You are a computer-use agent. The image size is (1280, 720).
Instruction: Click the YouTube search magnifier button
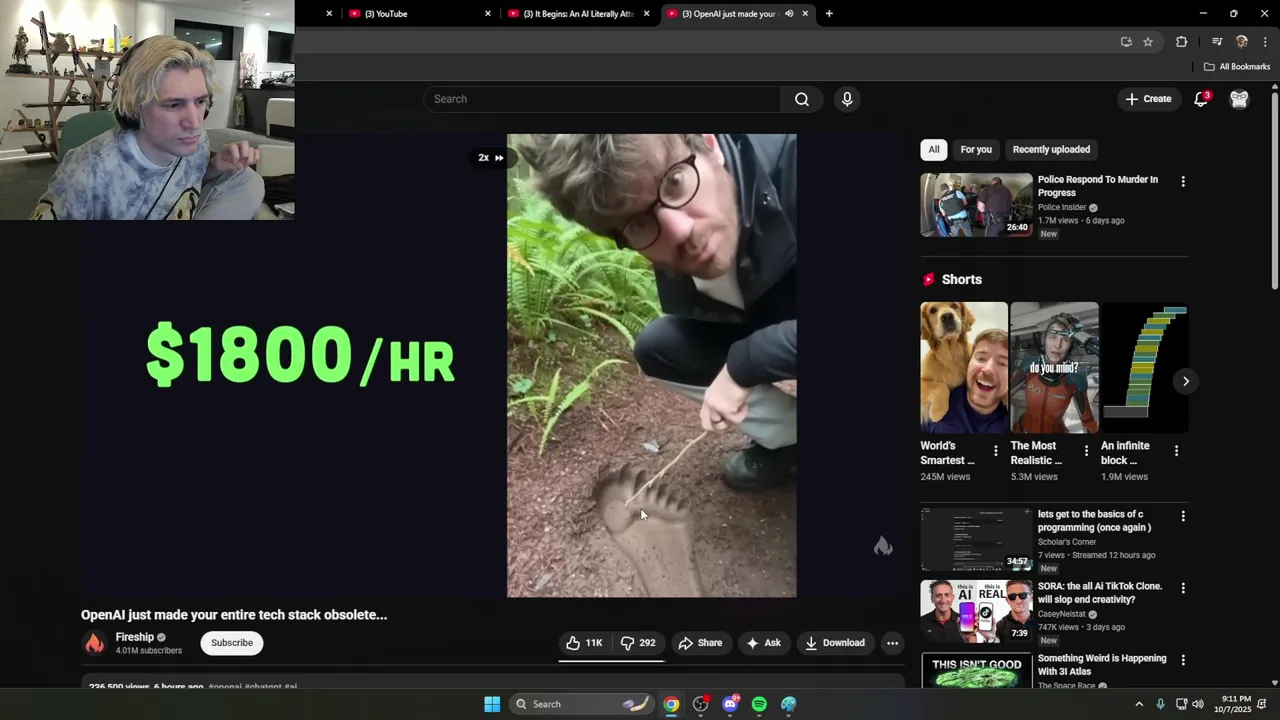(x=801, y=99)
